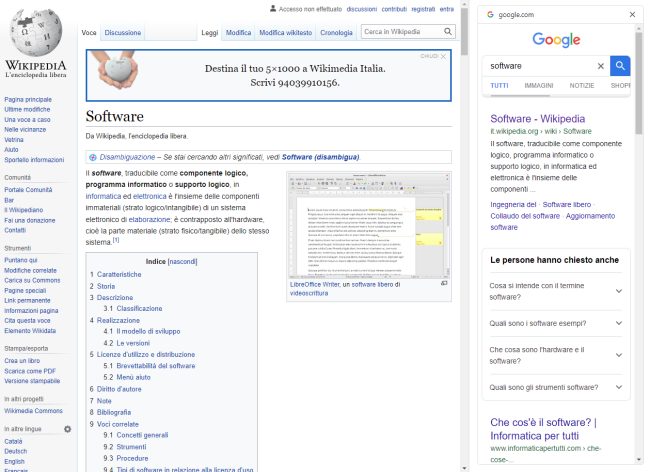650x472 pixels.
Task: Open the 'Software libero' sitelink
Action: coord(567,204)
